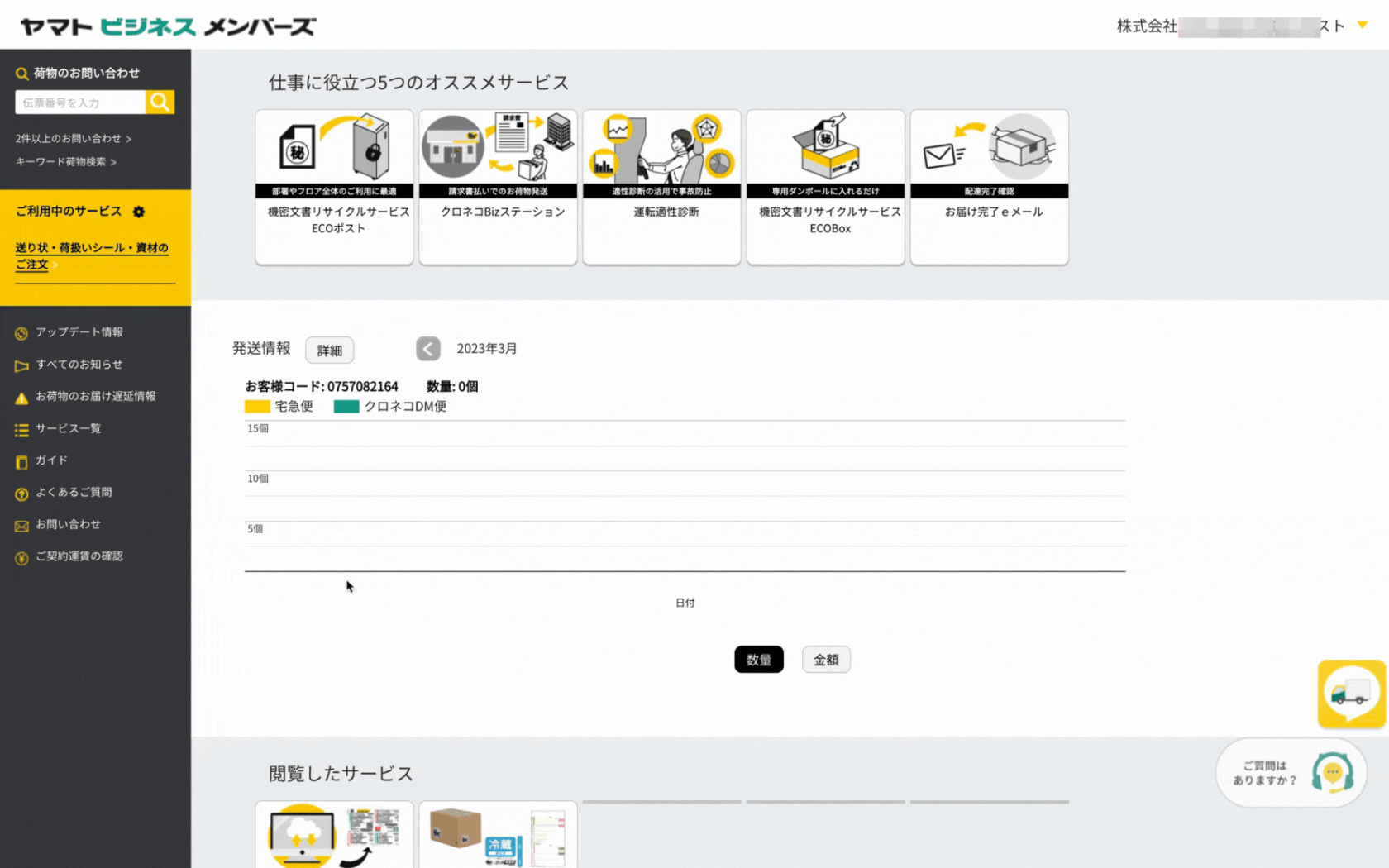Open ご契約運賃の確認 text in sidebar

[79, 556]
